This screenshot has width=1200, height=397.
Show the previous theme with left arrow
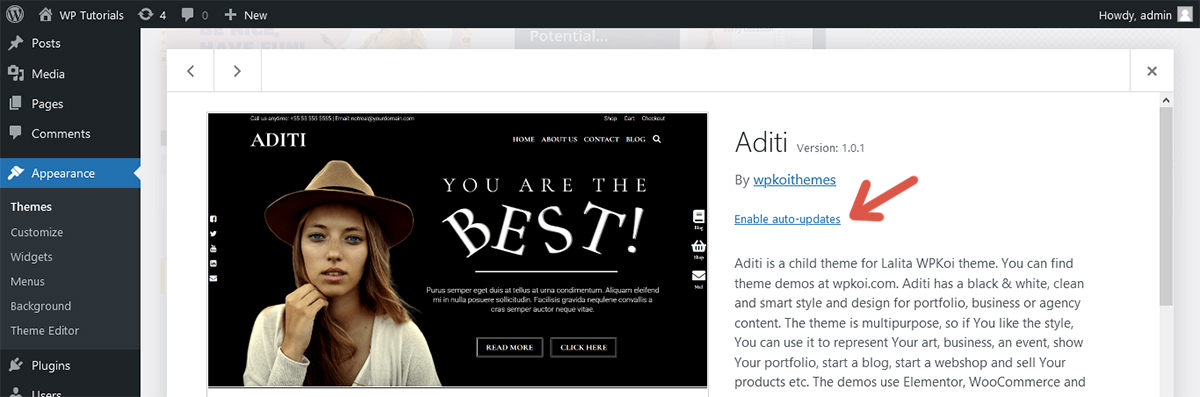pos(190,71)
